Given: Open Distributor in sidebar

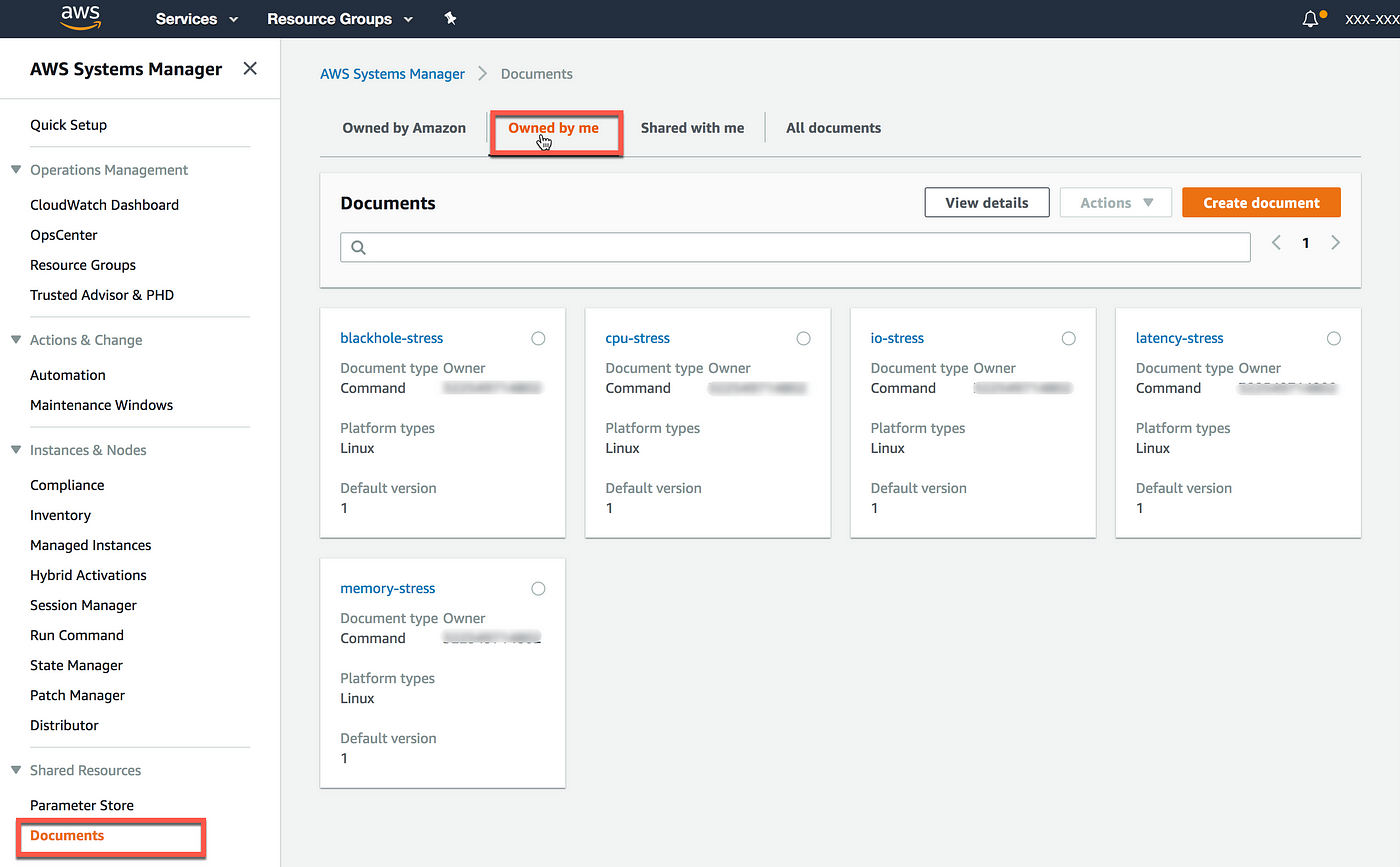Looking at the screenshot, I should pos(64,725).
